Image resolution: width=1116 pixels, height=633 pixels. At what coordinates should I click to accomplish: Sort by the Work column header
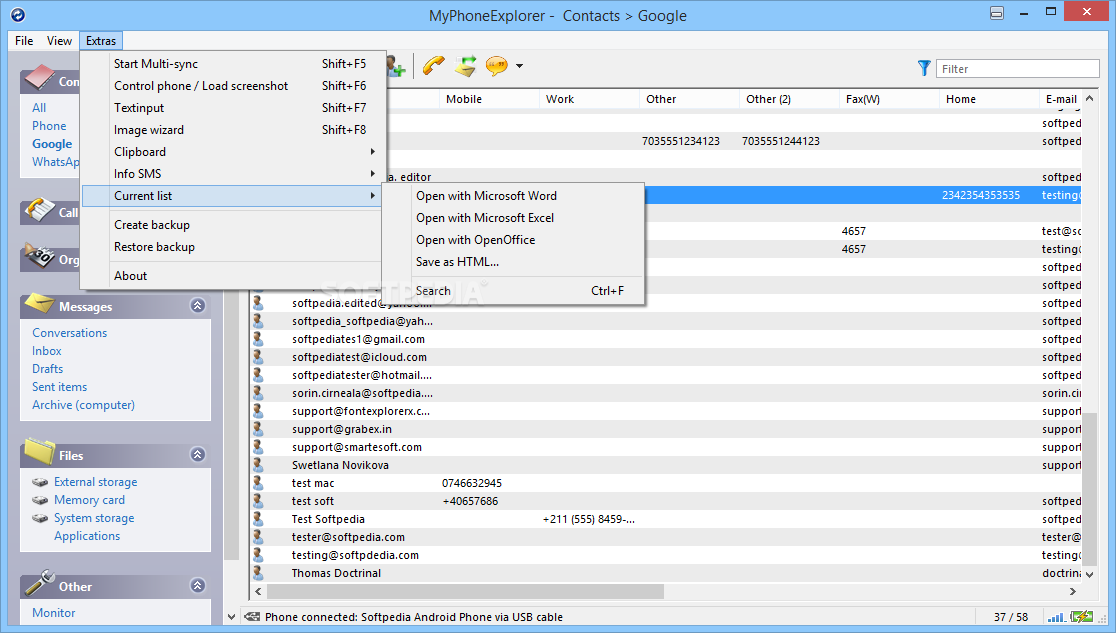pos(589,99)
